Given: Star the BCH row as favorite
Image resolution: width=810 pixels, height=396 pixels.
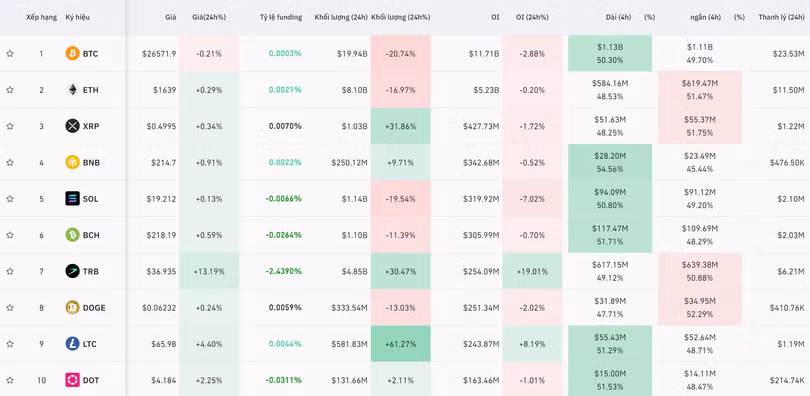Looking at the screenshot, I should pos(10,235).
